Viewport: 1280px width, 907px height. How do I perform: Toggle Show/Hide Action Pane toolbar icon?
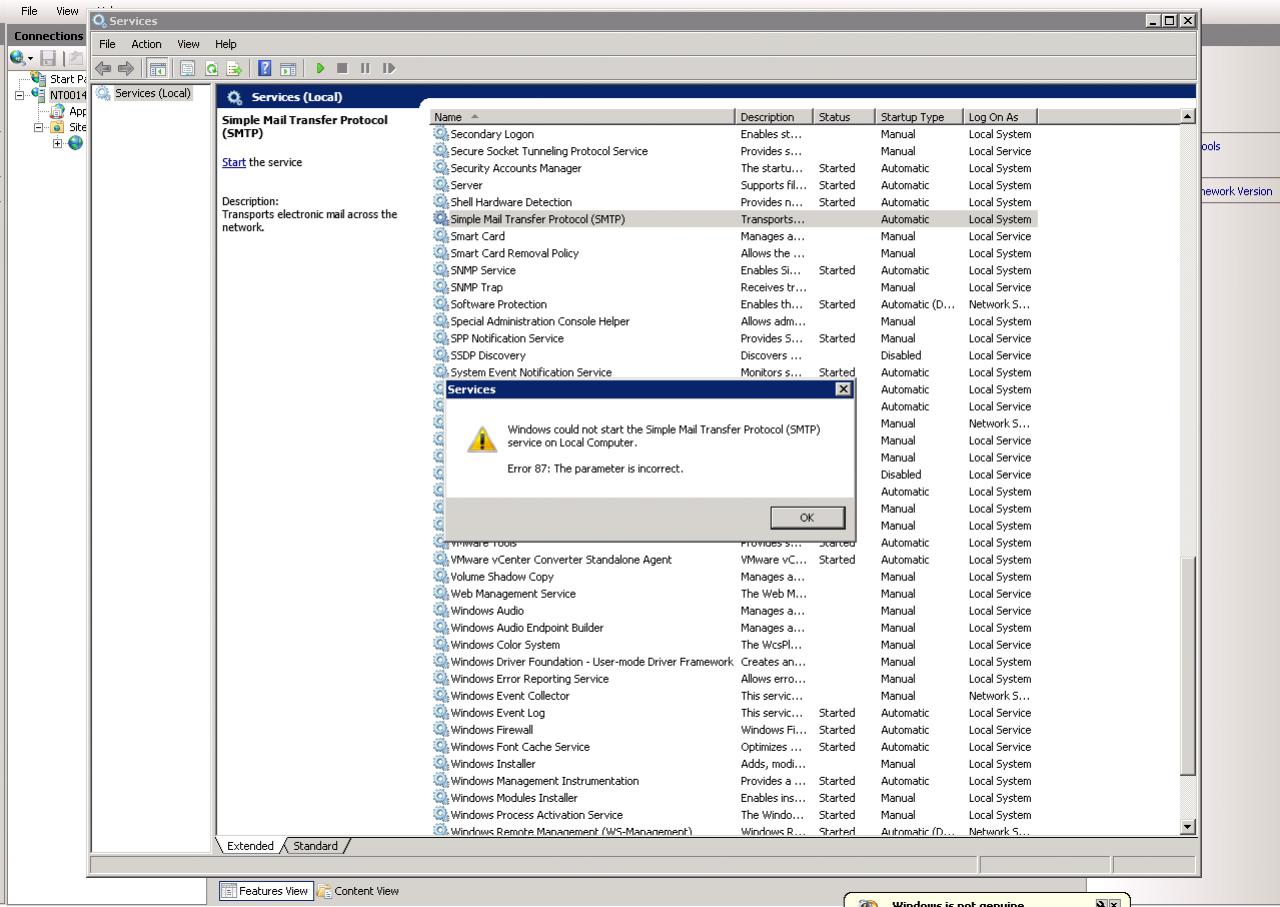click(x=288, y=68)
